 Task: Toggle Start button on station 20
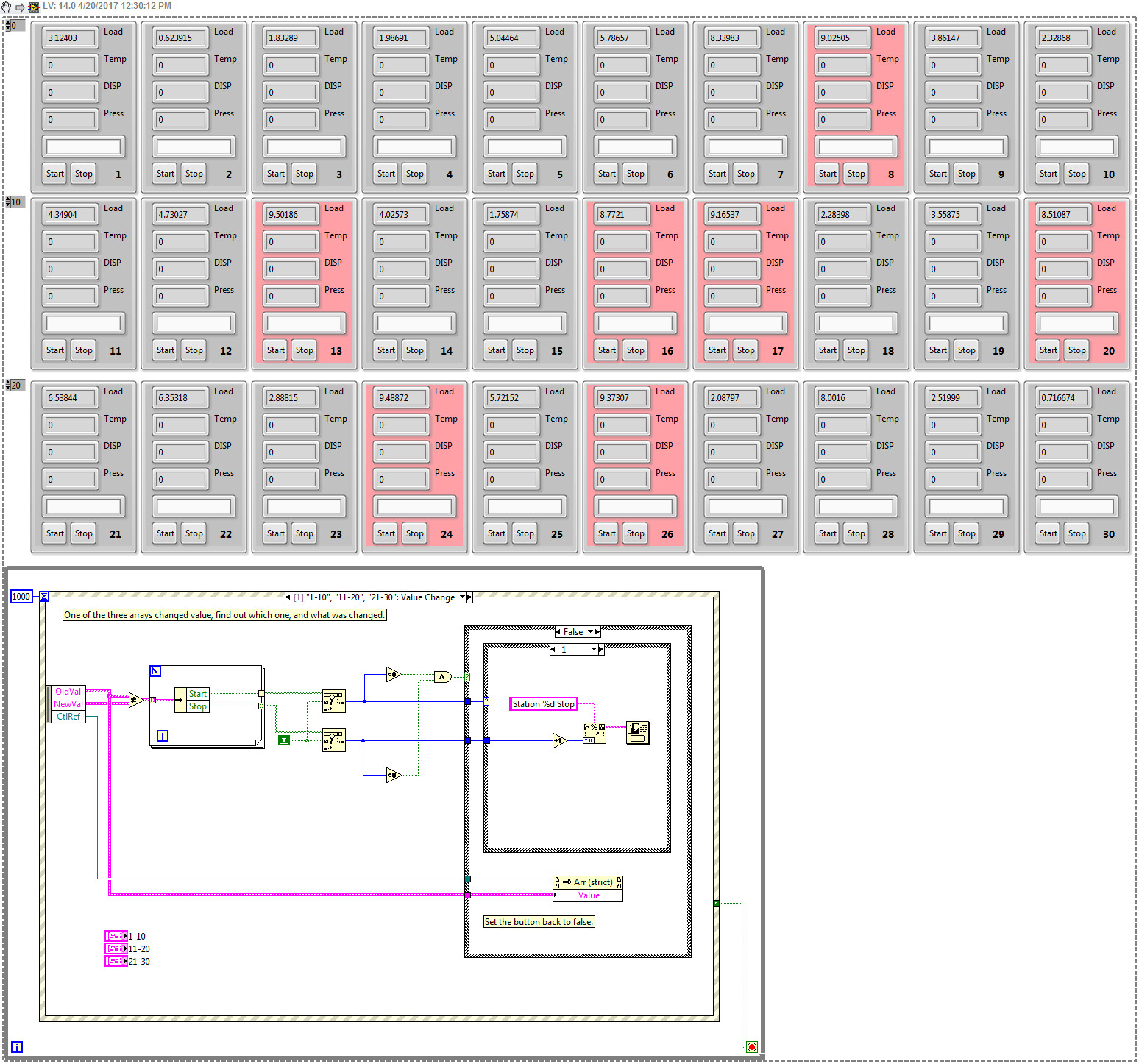coord(1048,350)
